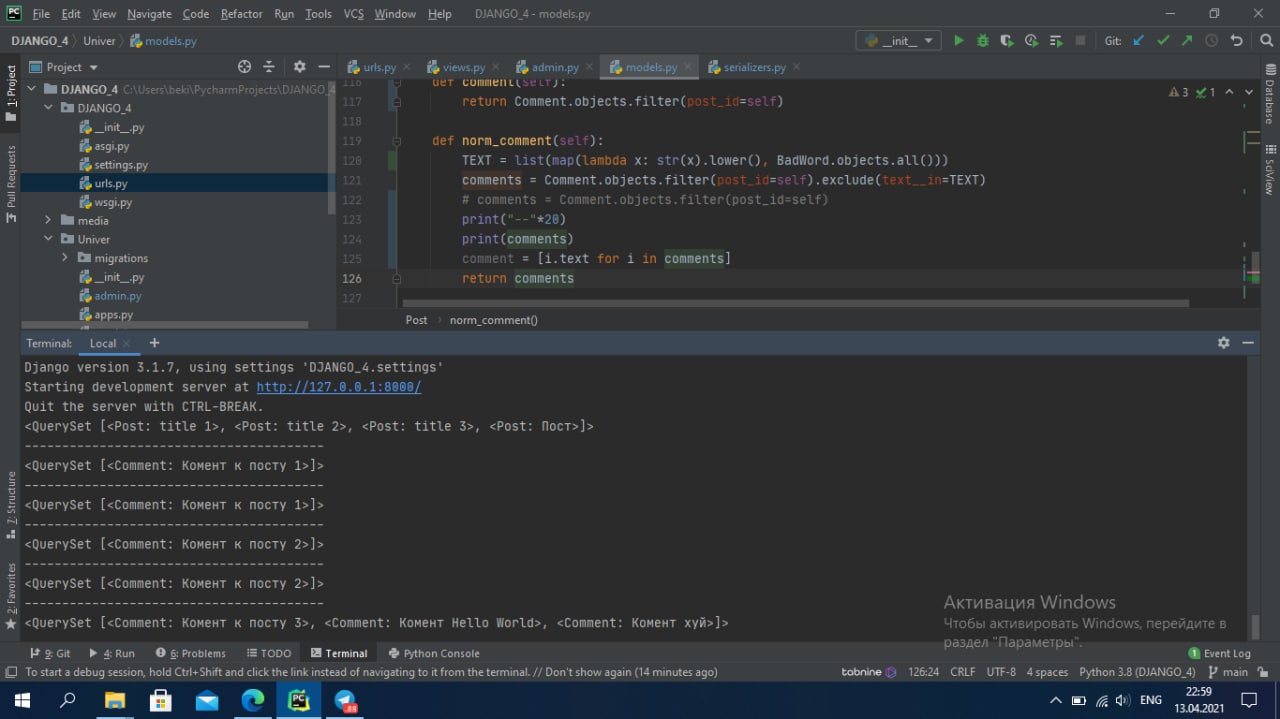Open Favorites side tool window

[x=11, y=596]
